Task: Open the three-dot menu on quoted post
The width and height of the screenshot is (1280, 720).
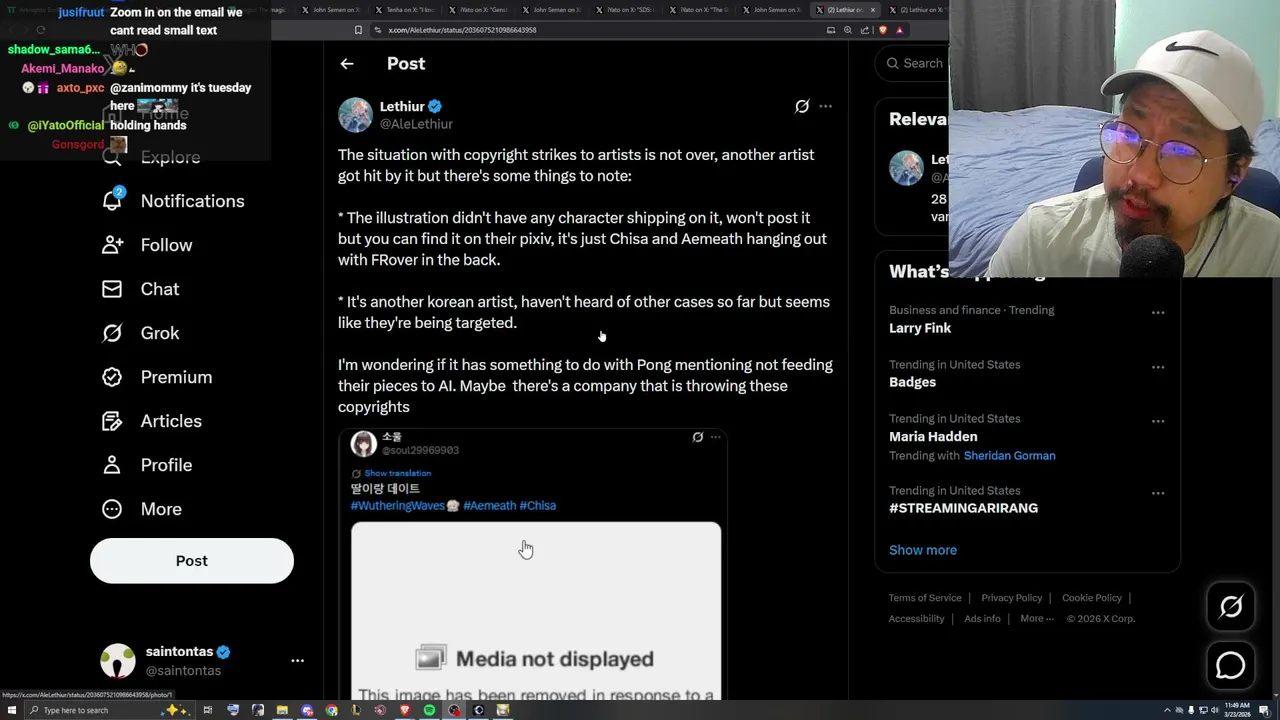Action: (715, 437)
